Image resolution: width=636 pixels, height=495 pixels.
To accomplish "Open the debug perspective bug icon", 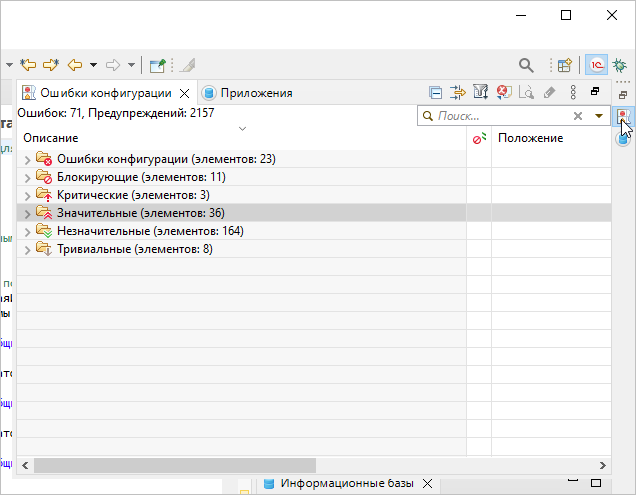I will [x=620, y=65].
